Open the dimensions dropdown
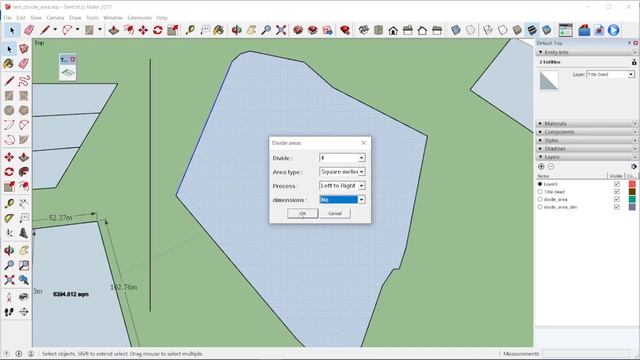Image resolution: width=640 pixels, height=360 pixels. pos(361,200)
